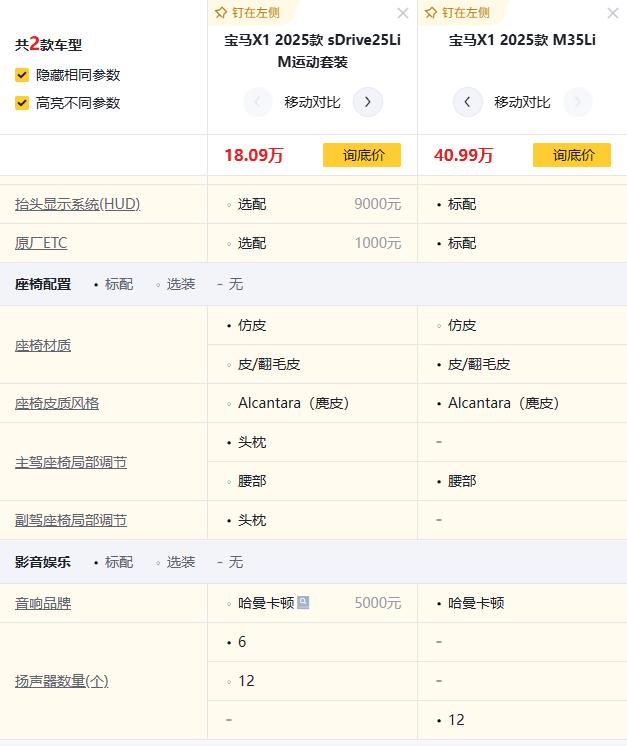Click the disabled left arrow under sDrive25Li

pyautogui.click(x=257, y=102)
